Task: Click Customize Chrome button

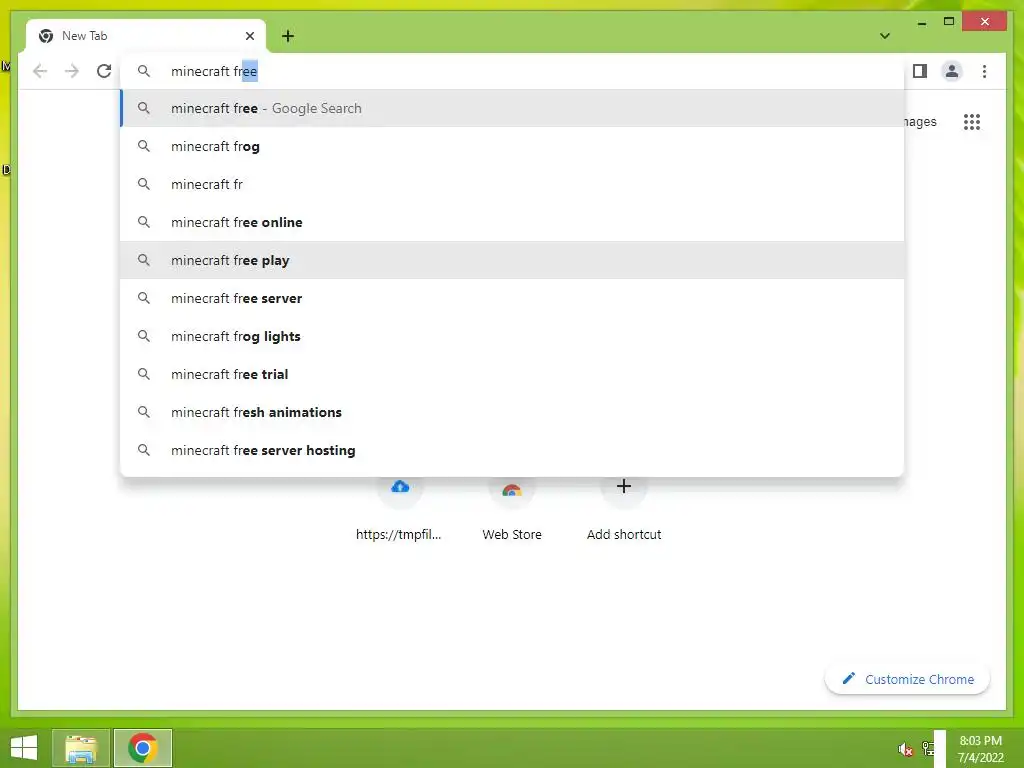Action: coord(907,679)
